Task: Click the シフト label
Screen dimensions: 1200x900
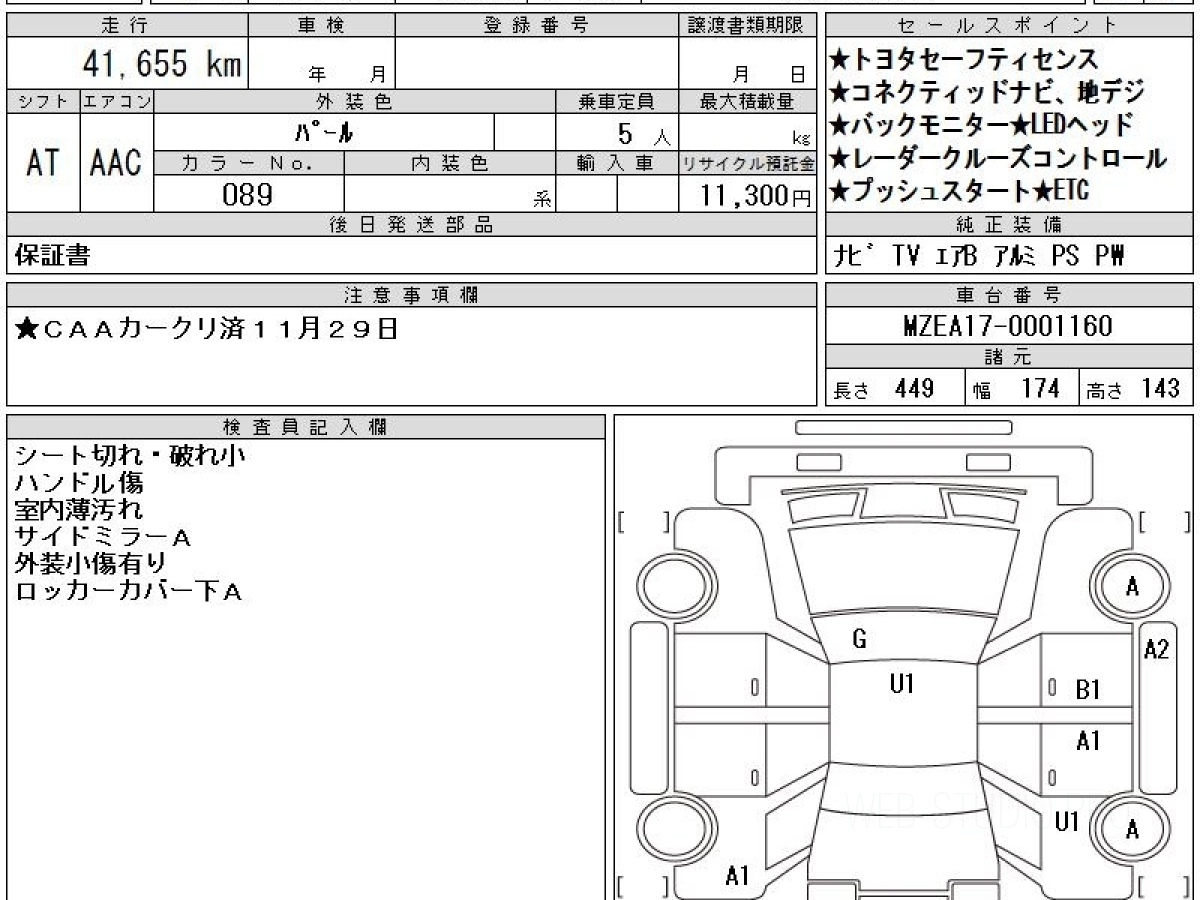Action: coord(43,101)
